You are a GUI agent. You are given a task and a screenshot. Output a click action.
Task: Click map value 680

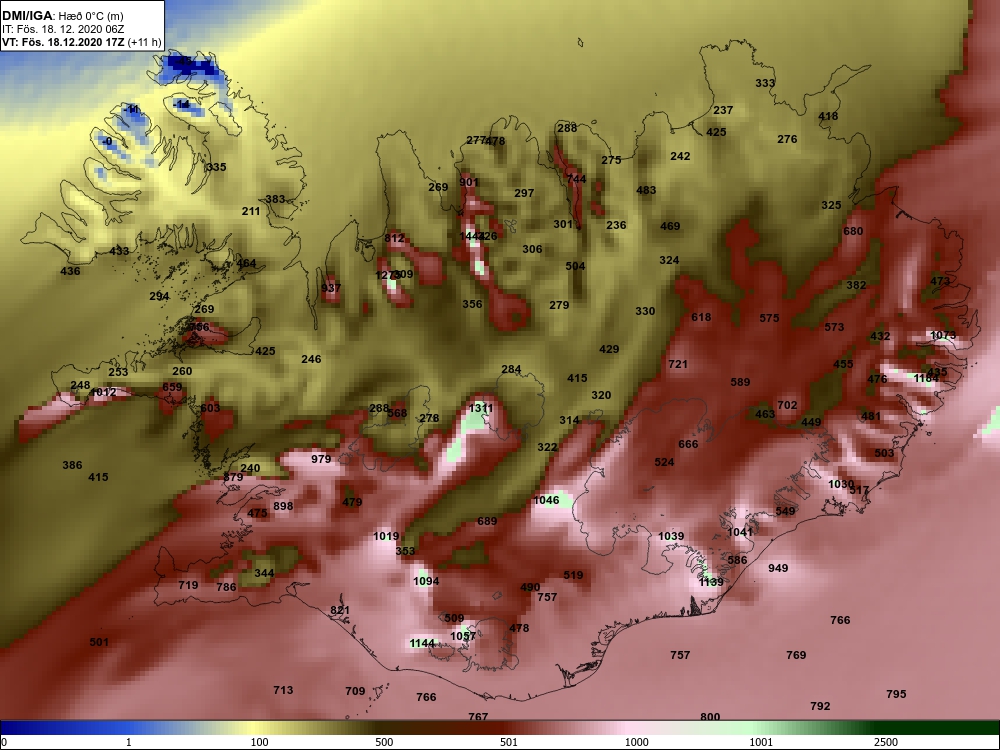(853, 232)
